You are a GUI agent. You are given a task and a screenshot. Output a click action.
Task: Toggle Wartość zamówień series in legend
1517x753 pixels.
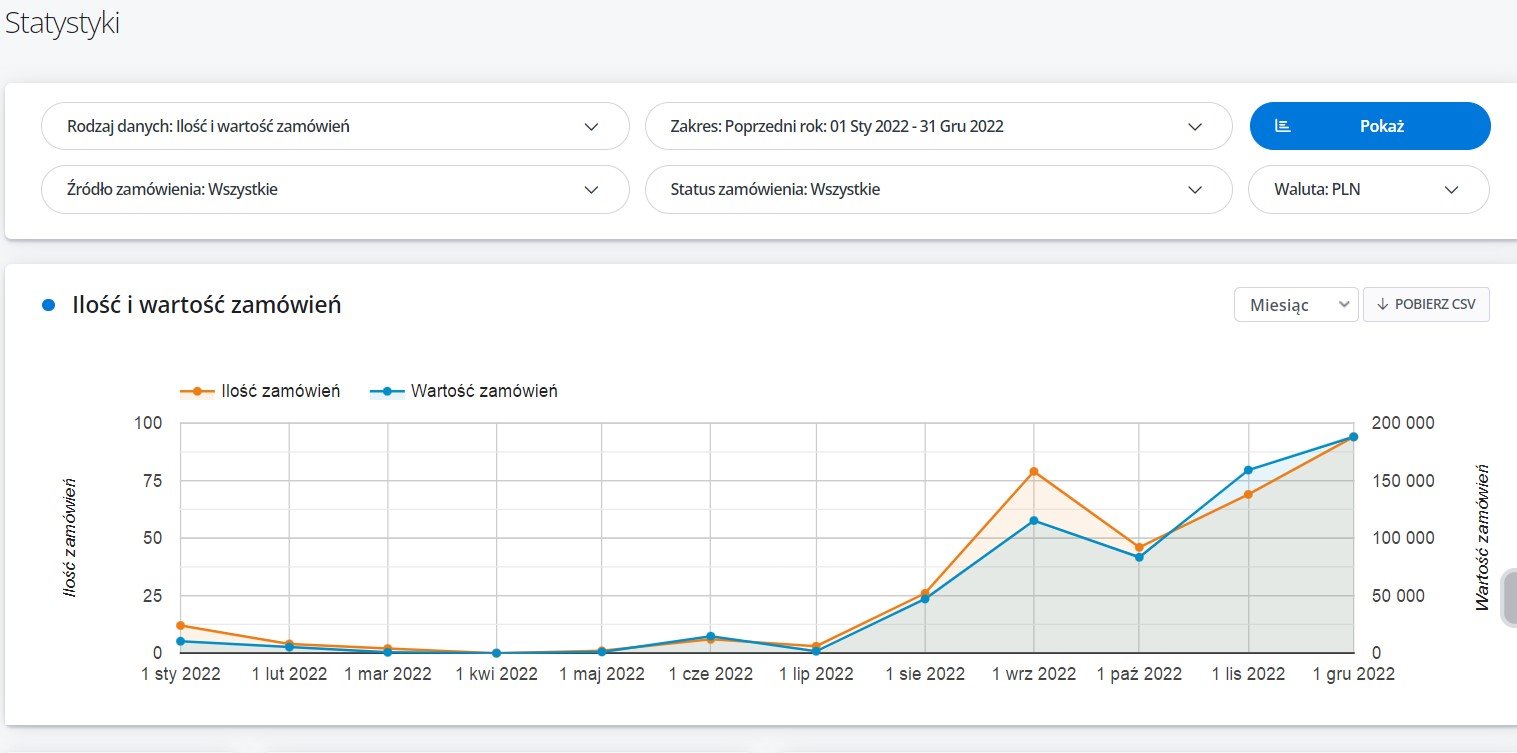(484, 391)
